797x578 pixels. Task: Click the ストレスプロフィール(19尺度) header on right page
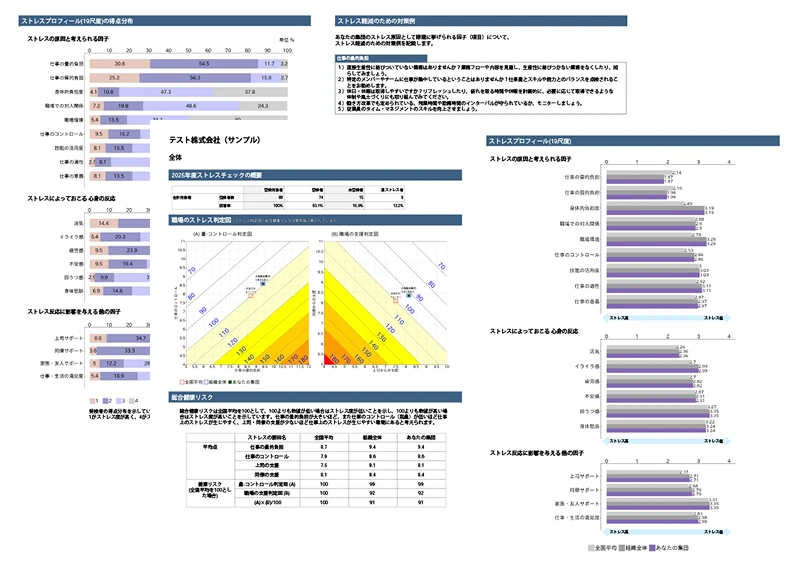coord(633,141)
